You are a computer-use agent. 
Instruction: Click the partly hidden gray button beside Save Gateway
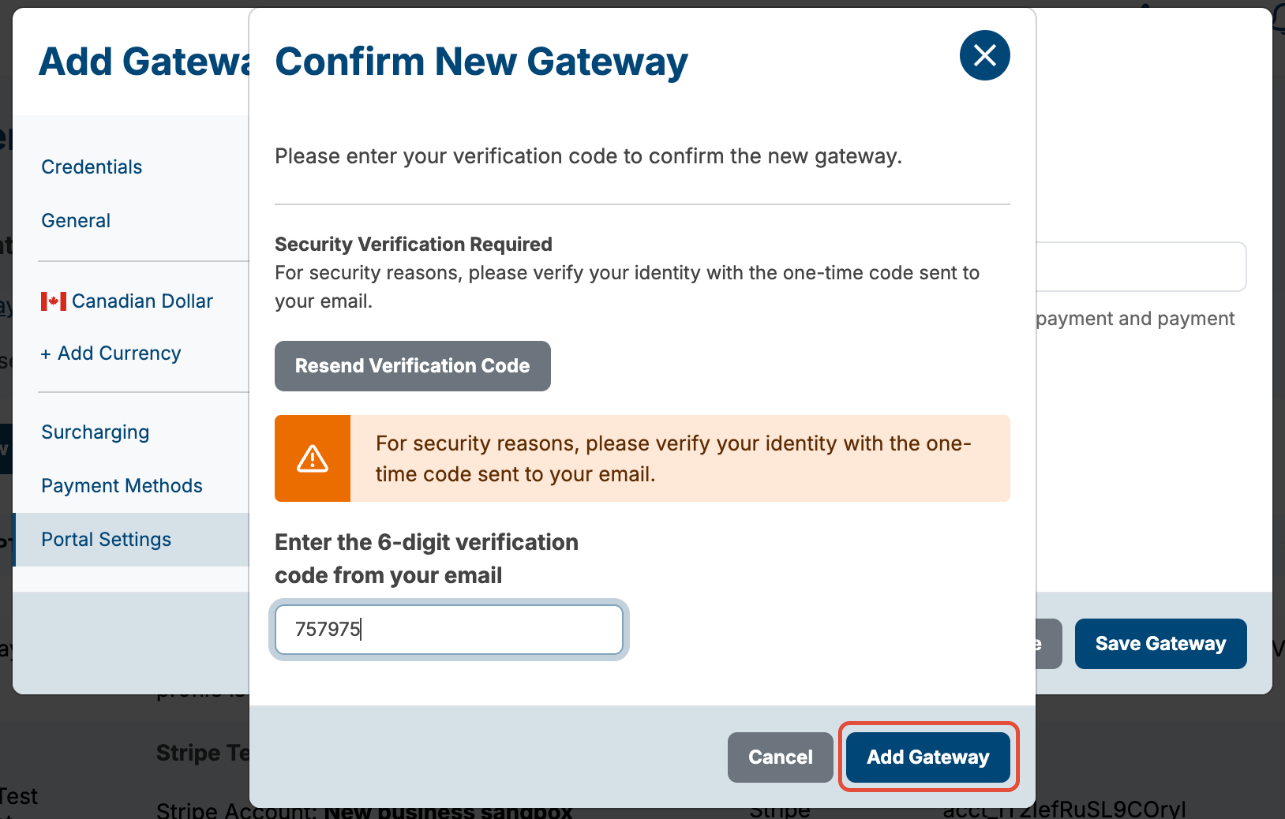point(1048,644)
